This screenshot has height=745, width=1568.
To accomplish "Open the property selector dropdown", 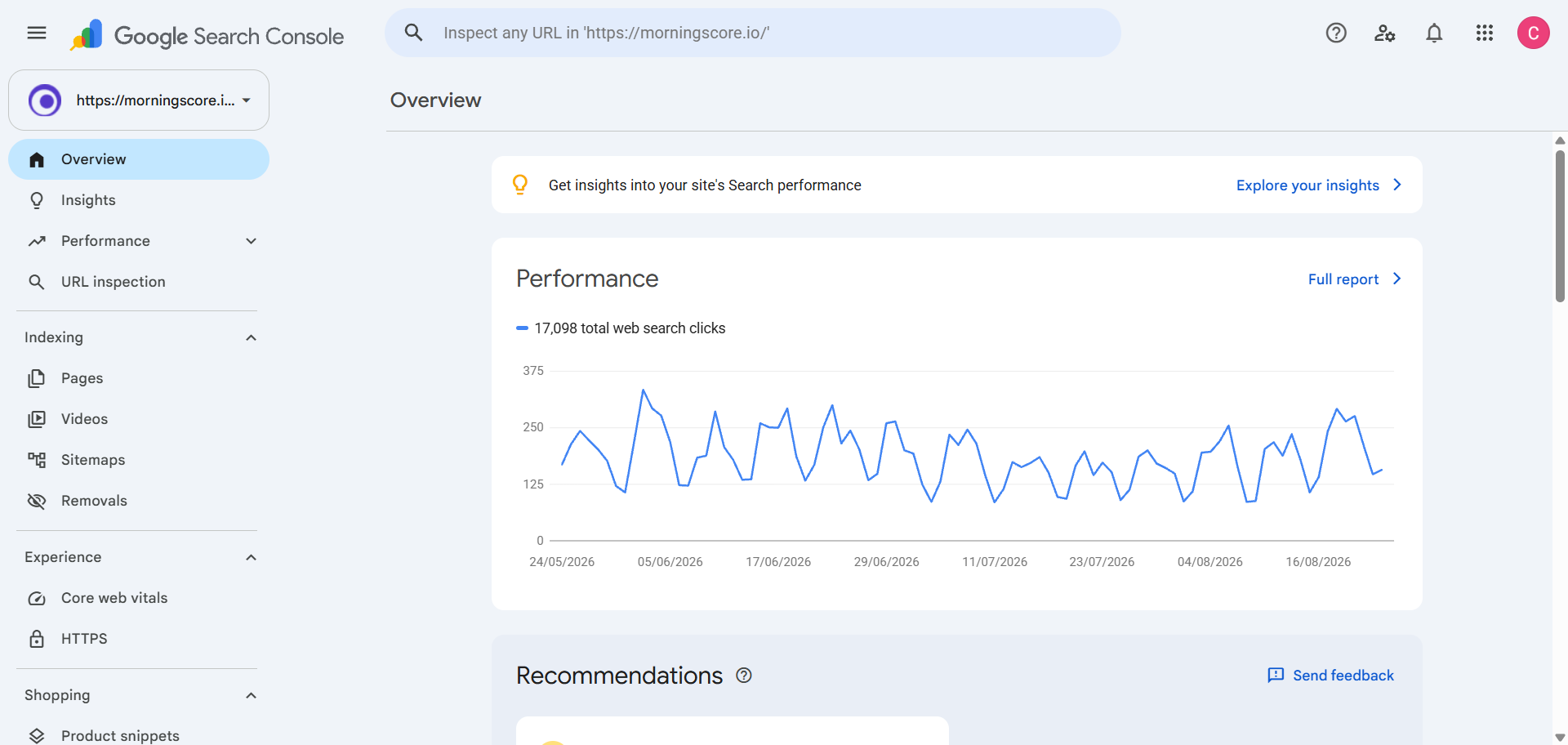I will tap(139, 100).
